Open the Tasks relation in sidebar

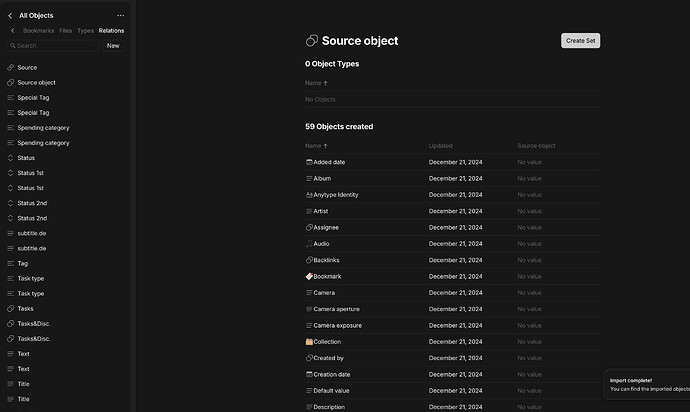(x=25, y=309)
